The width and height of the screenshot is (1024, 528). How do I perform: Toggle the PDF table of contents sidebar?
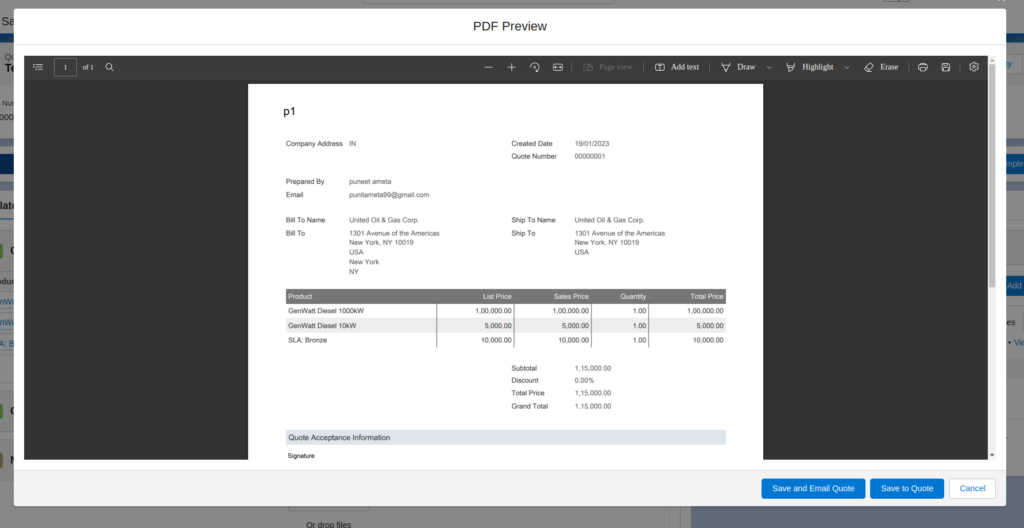[38, 67]
